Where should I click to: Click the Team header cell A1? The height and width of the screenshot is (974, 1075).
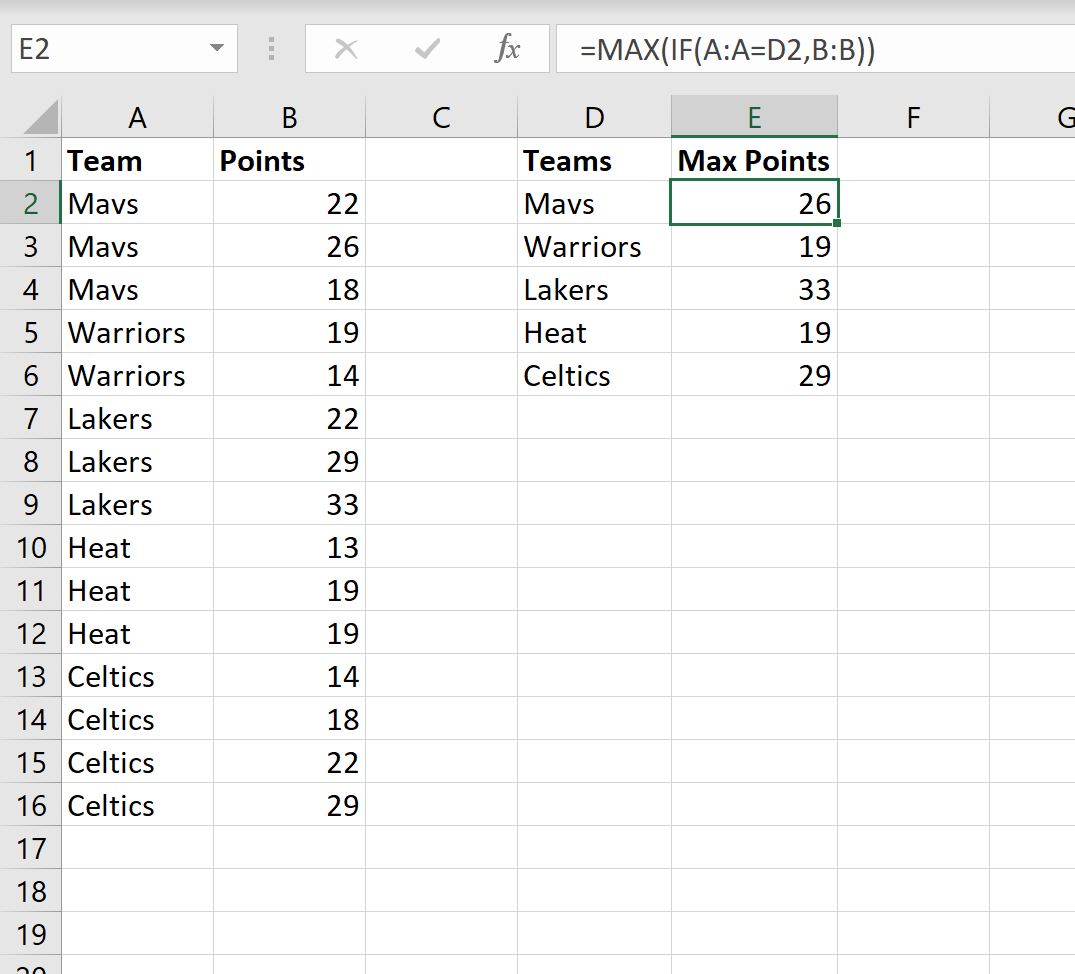click(x=137, y=161)
